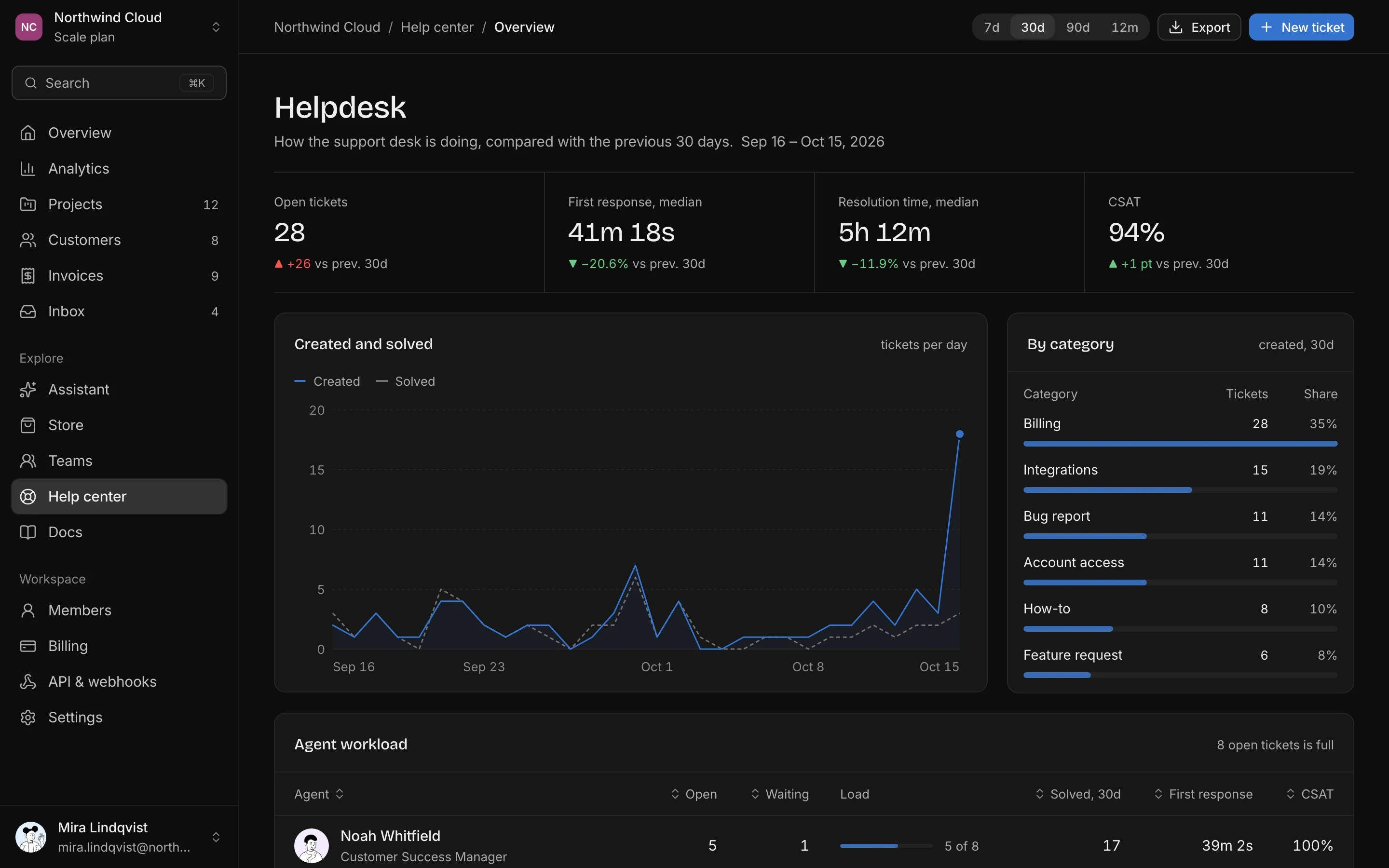1389x868 pixels.
Task: Click the Overview home icon in sidebar
Action: pos(27,133)
